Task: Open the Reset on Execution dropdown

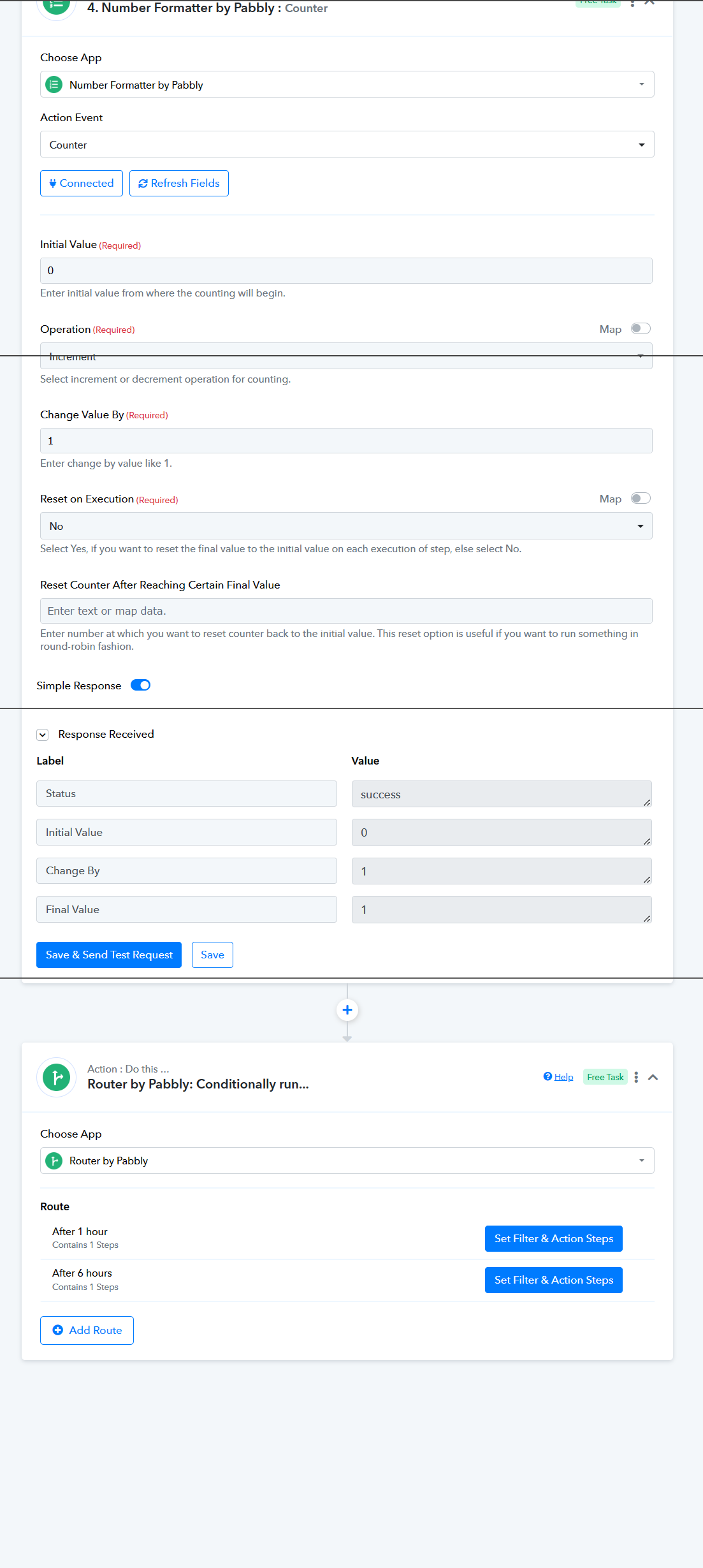Action: click(x=346, y=526)
